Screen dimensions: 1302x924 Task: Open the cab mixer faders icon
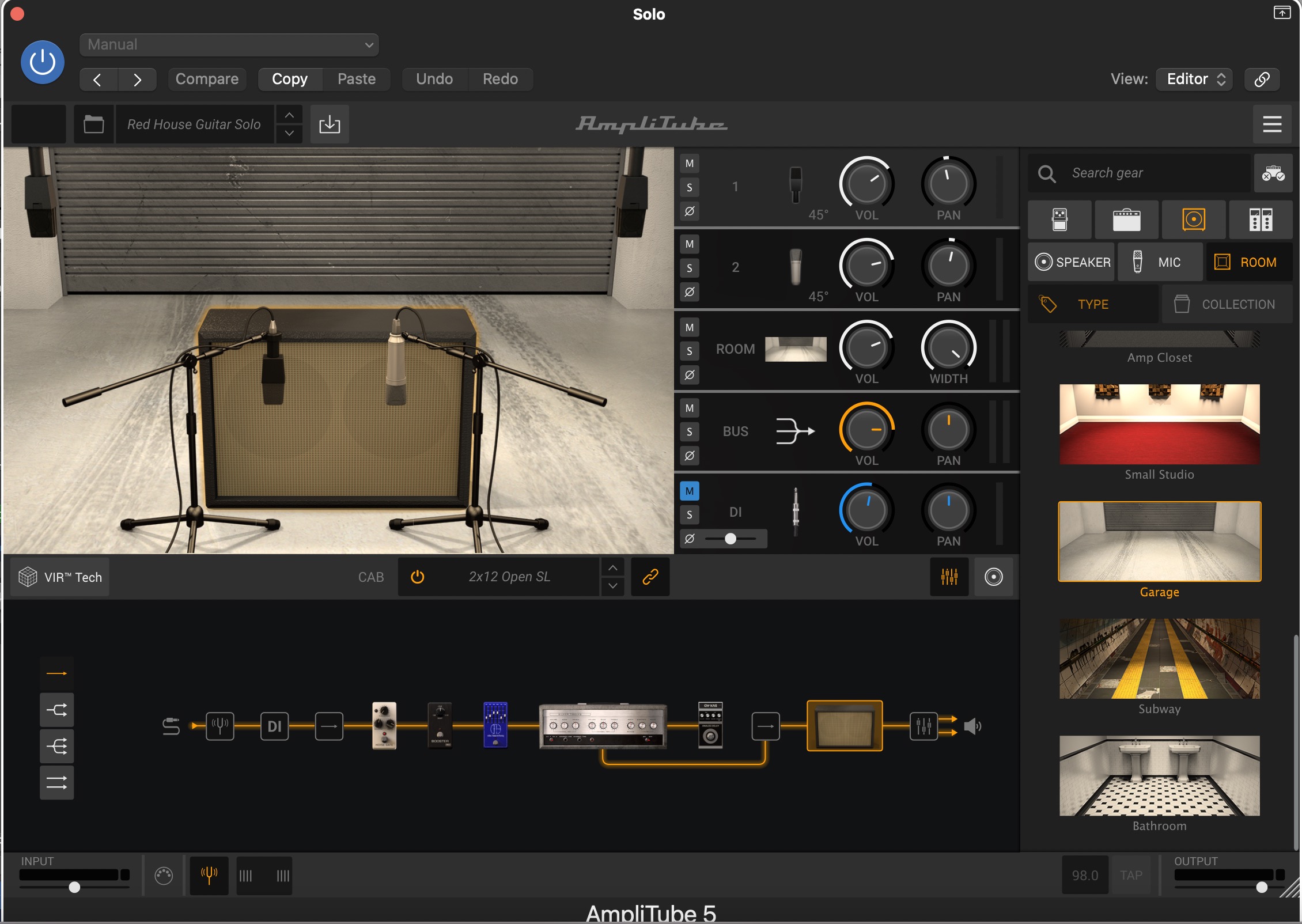(949, 577)
